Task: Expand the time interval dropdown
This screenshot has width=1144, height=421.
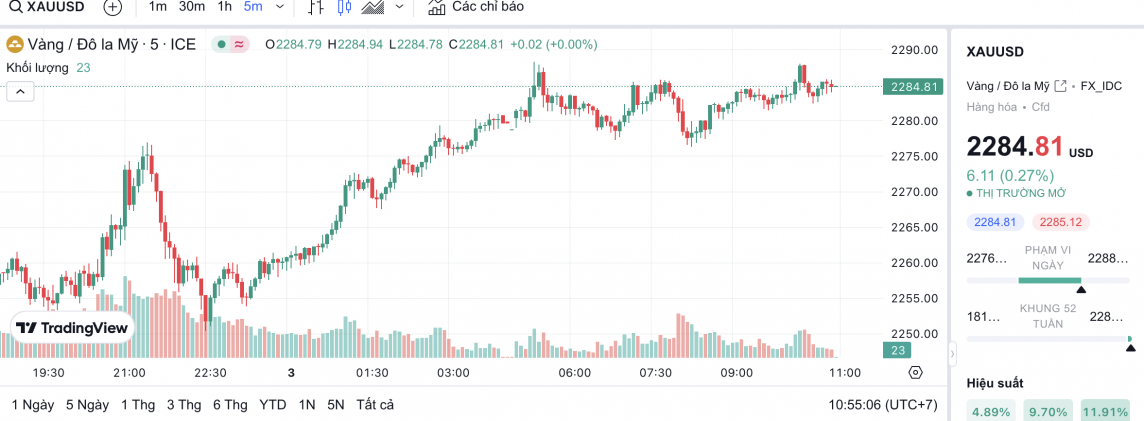Action: [279, 7]
